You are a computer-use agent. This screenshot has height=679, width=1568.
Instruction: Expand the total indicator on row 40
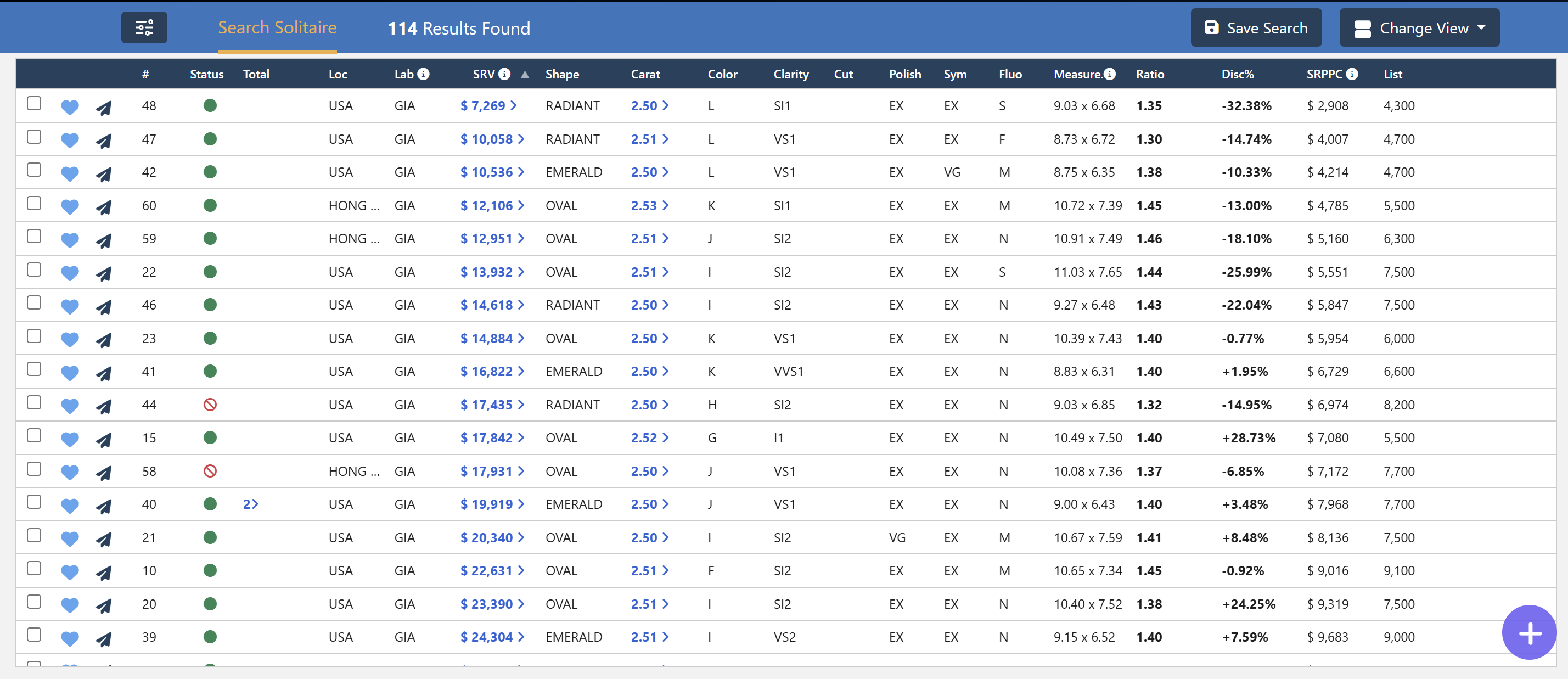[x=250, y=503]
